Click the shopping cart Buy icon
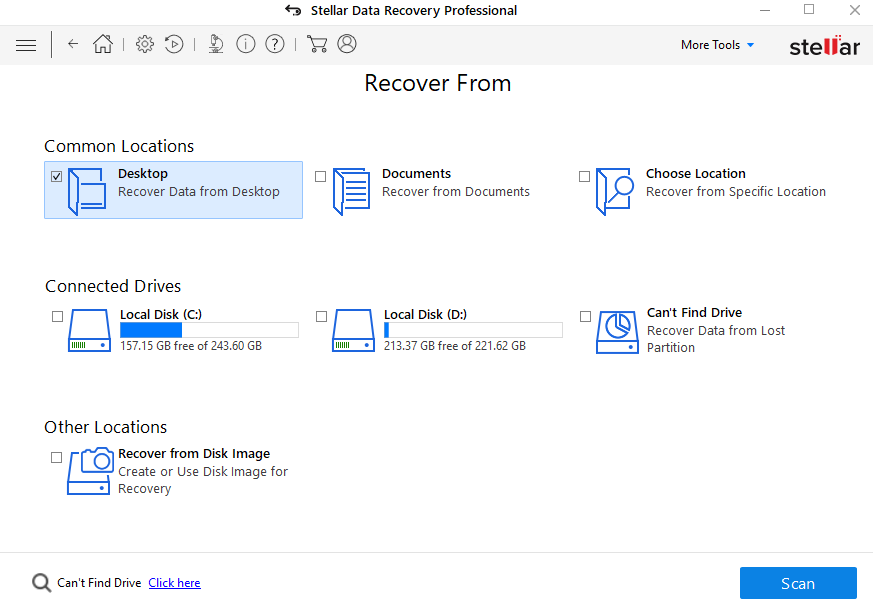Viewport: 873px width, 611px height. coord(317,43)
